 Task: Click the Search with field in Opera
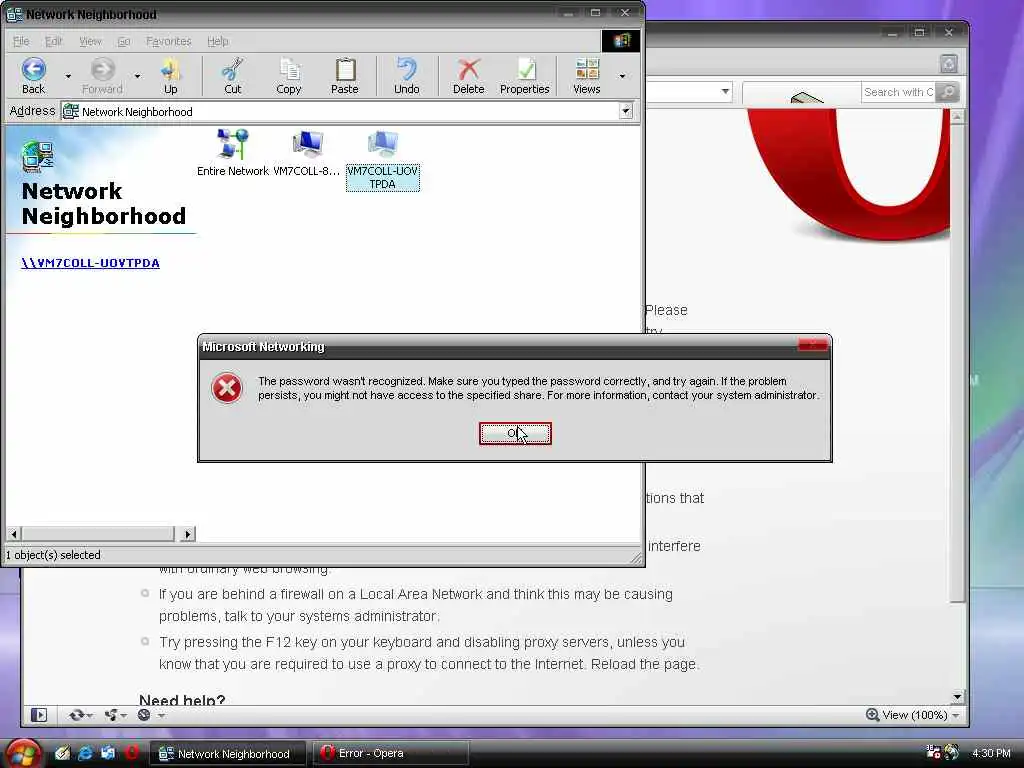(x=898, y=92)
